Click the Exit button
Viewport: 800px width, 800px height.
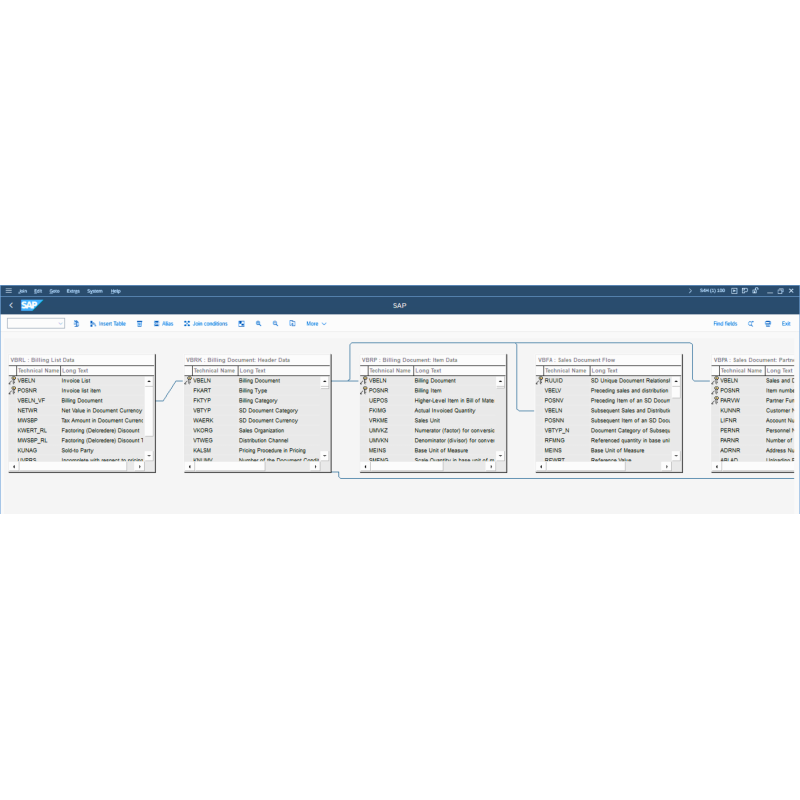(787, 323)
